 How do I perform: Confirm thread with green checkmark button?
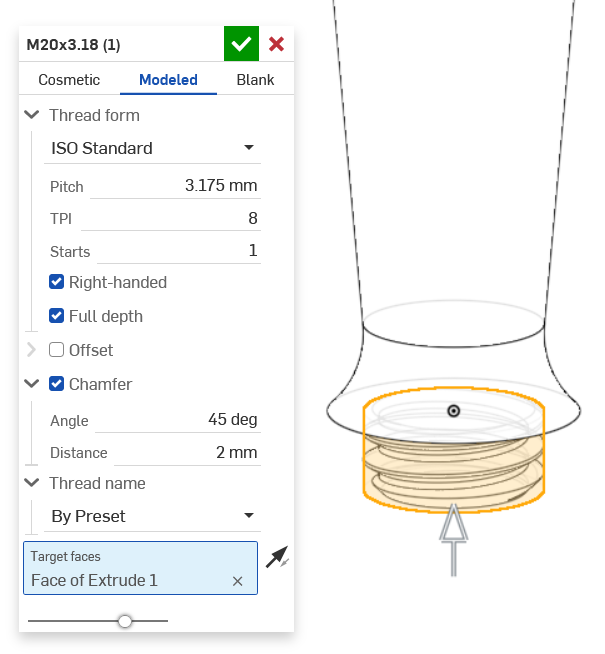click(241, 44)
